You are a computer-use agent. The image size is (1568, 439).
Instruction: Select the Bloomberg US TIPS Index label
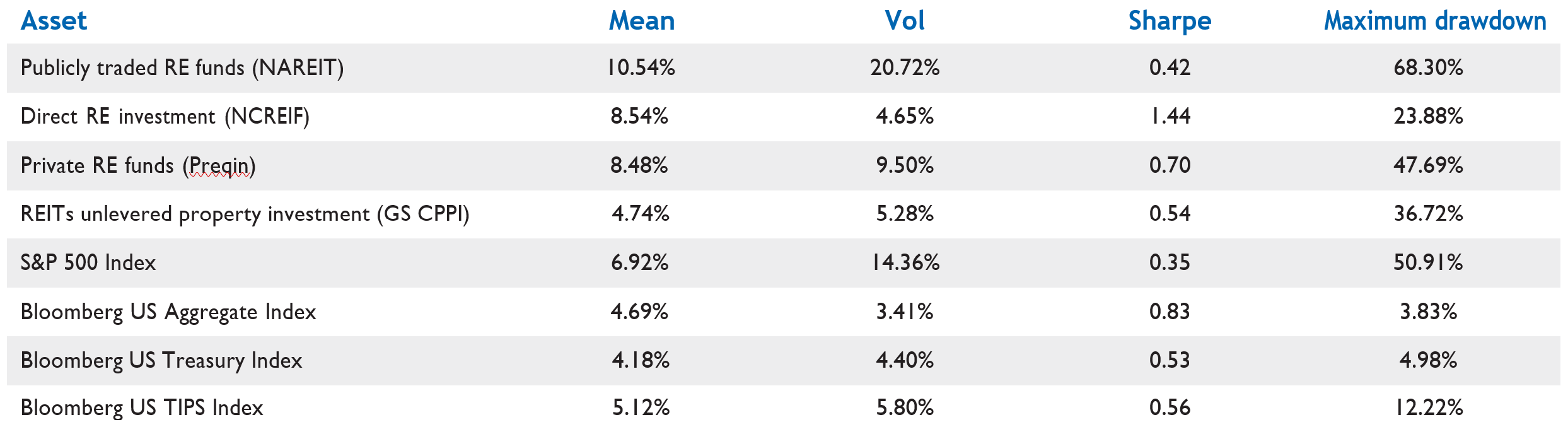click(x=141, y=407)
